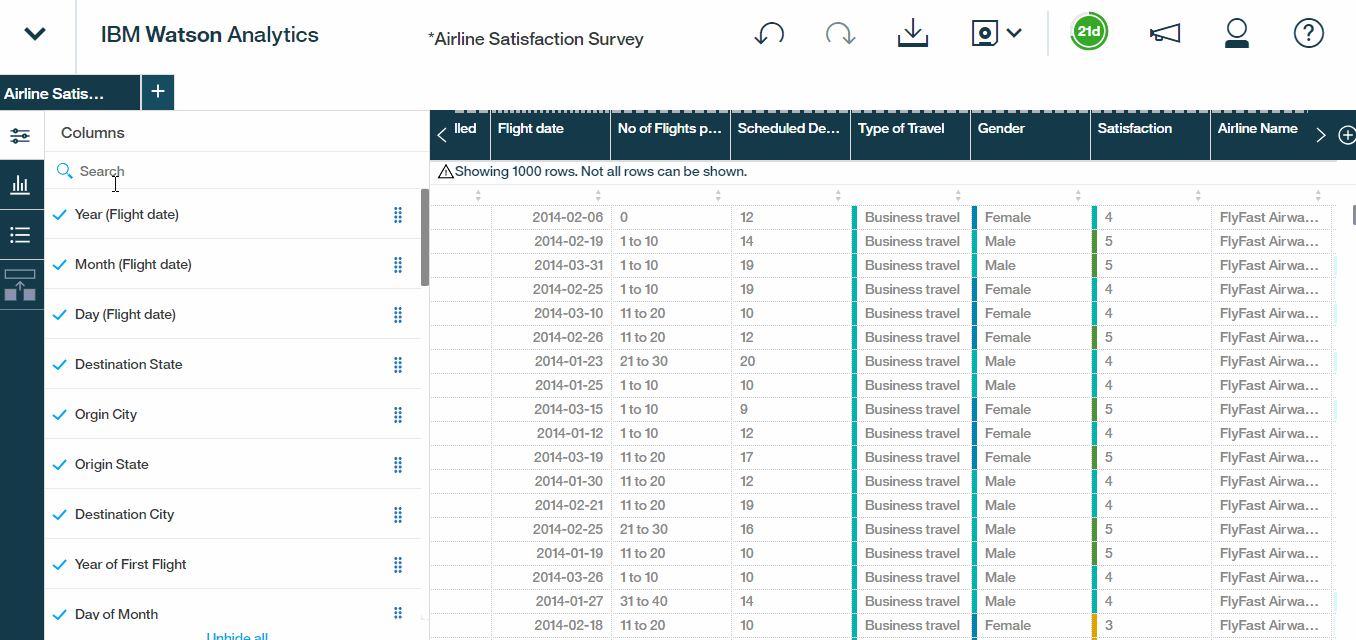Open the list view sidebar icon
The height and width of the screenshot is (640, 1356).
20,235
